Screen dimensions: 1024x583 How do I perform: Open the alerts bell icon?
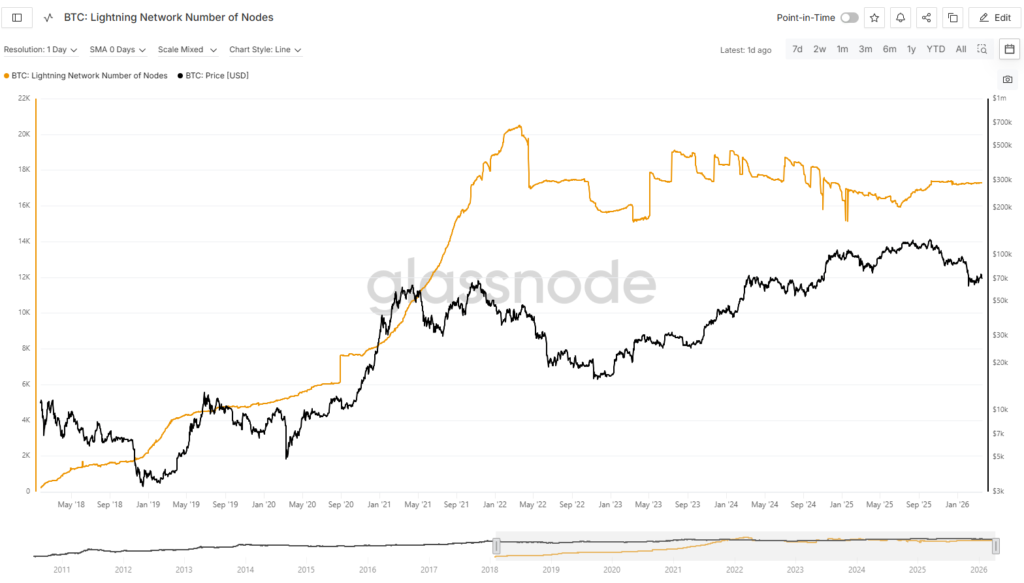click(x=900, y=17)
